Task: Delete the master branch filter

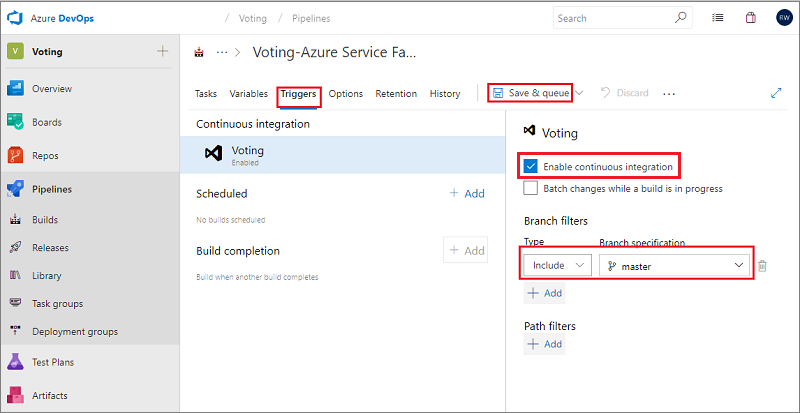Action: click(x=762, y=266)
